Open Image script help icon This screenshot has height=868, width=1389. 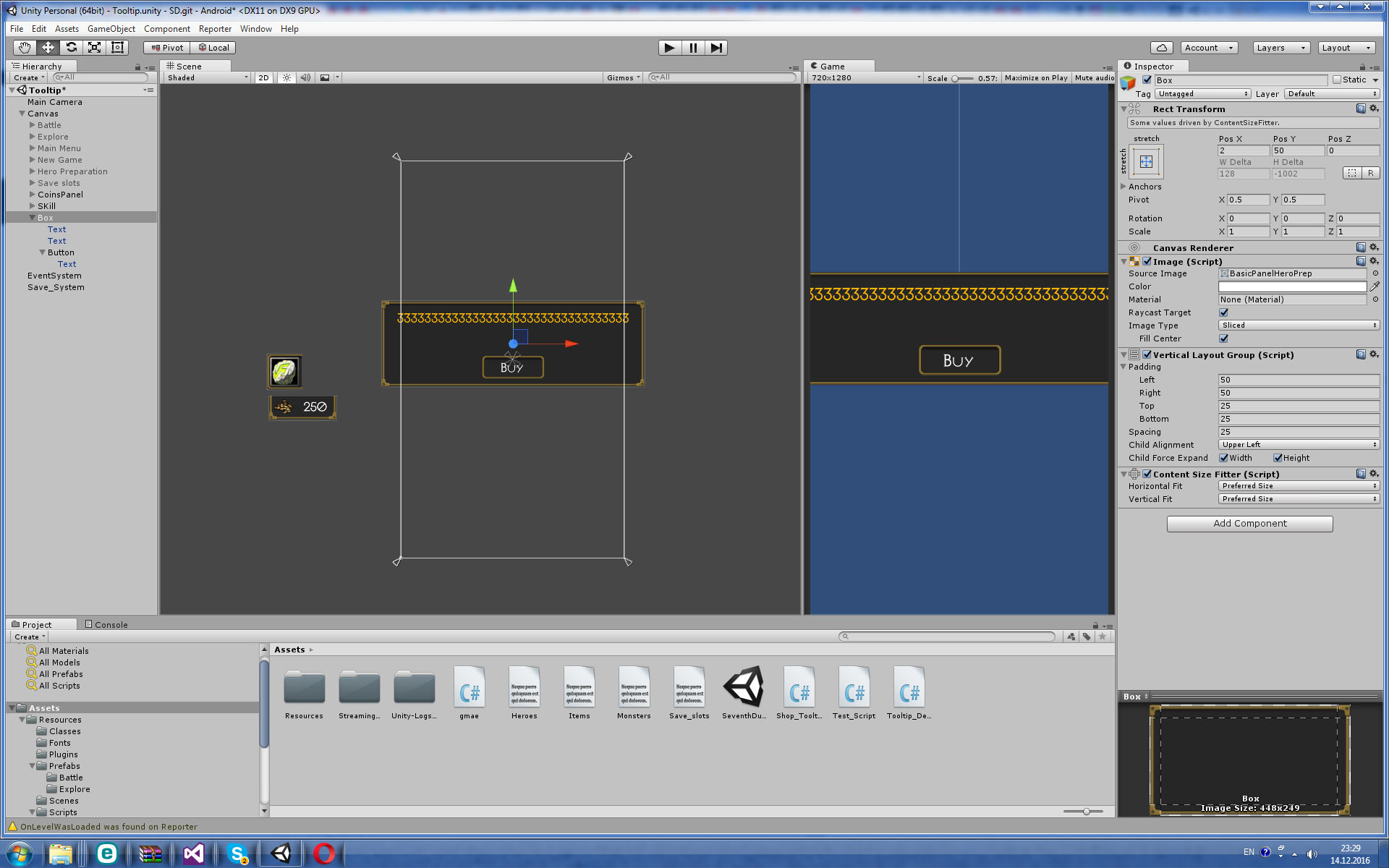tap(1361, 261)
